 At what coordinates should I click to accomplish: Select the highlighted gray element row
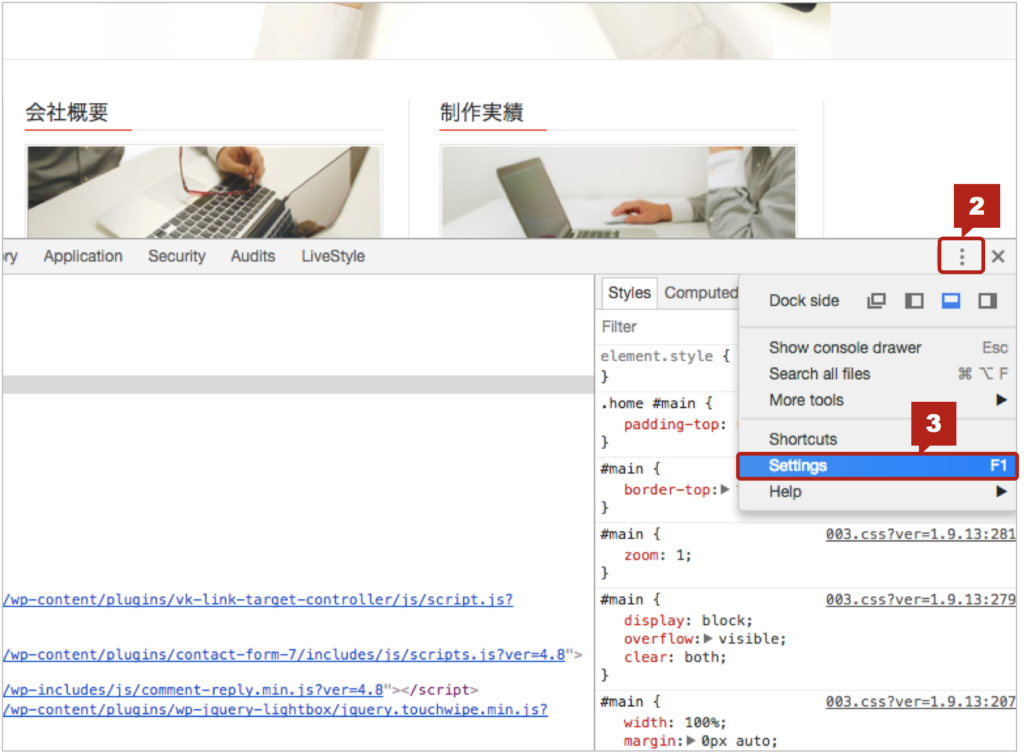point(298,385)
